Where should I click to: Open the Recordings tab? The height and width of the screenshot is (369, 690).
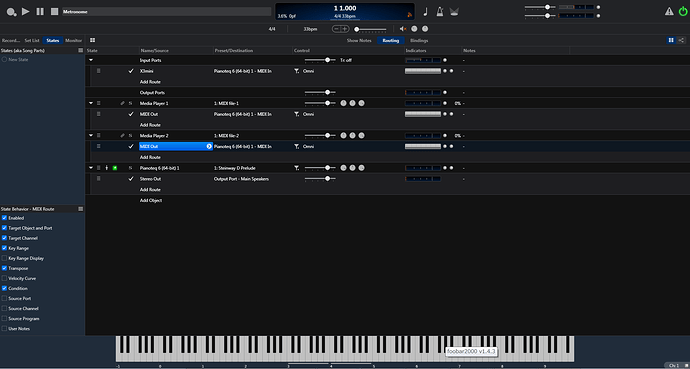[11, 40]
